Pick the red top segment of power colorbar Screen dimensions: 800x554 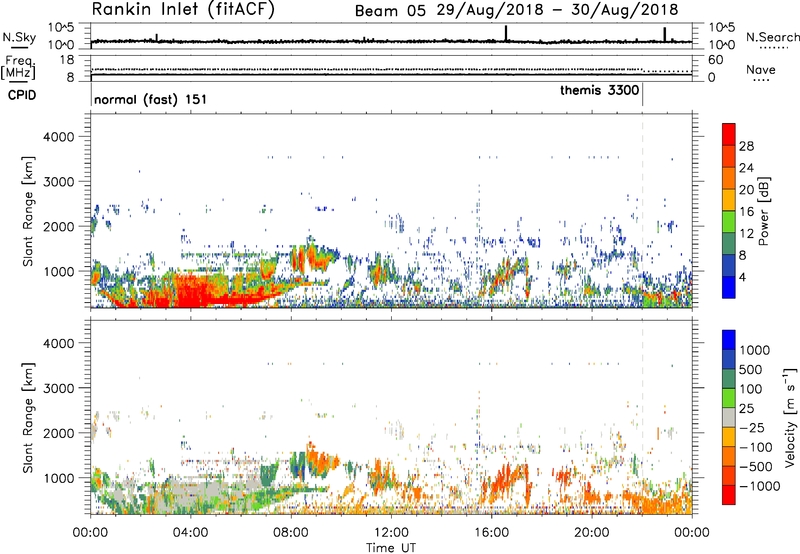[729, 134]
